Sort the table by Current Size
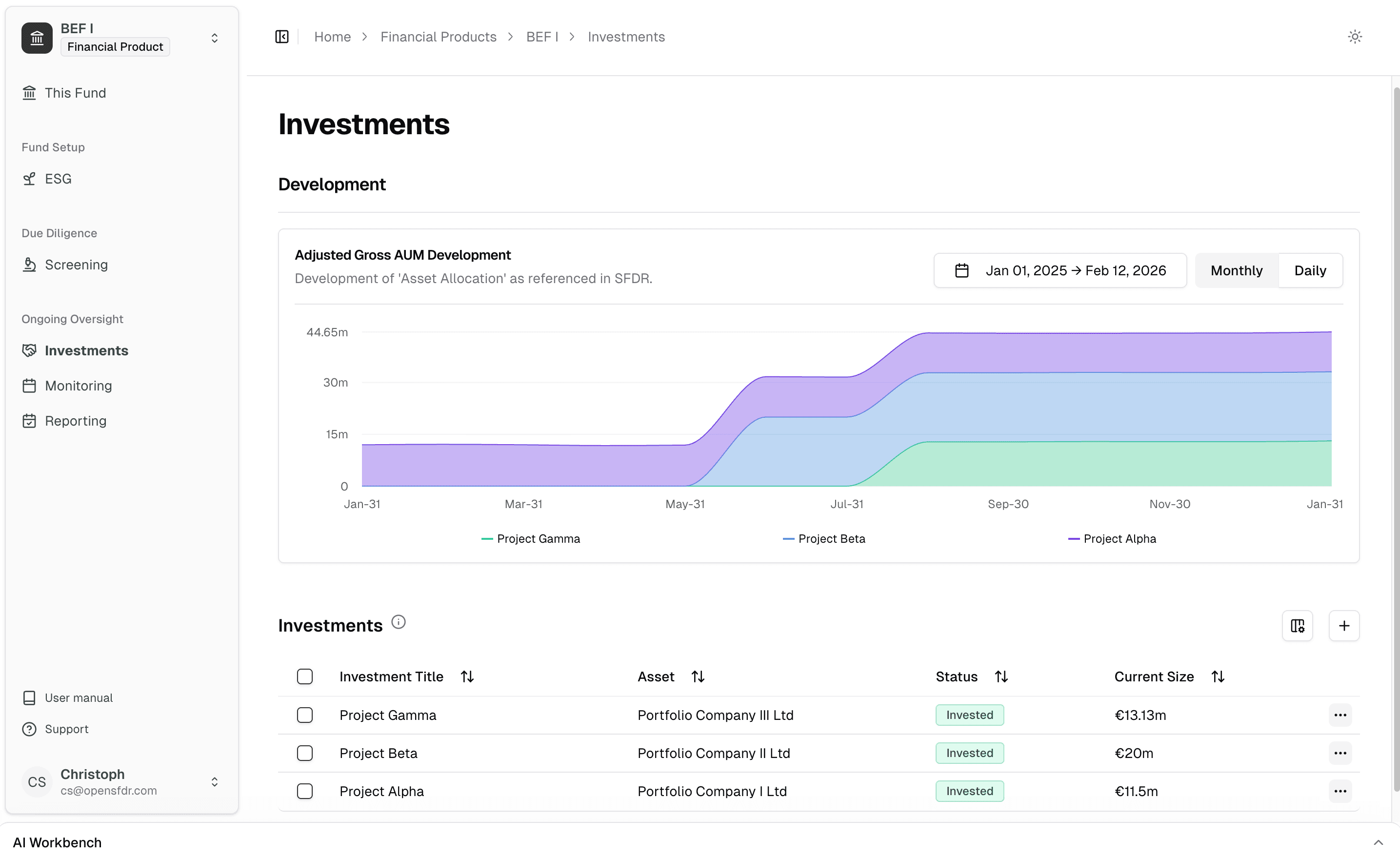 point(1219,676)
